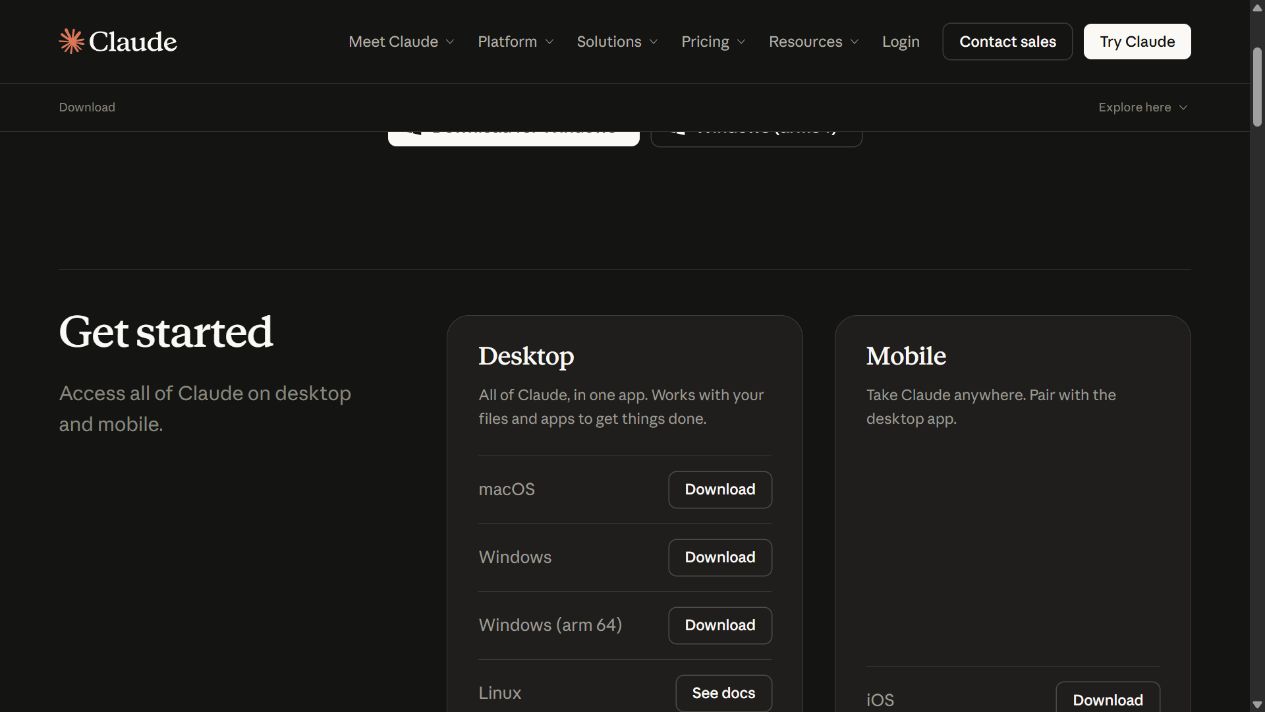Expand the Platform chevron arrow
Screen dimensions: 1265x712
(x=549, y=42)
